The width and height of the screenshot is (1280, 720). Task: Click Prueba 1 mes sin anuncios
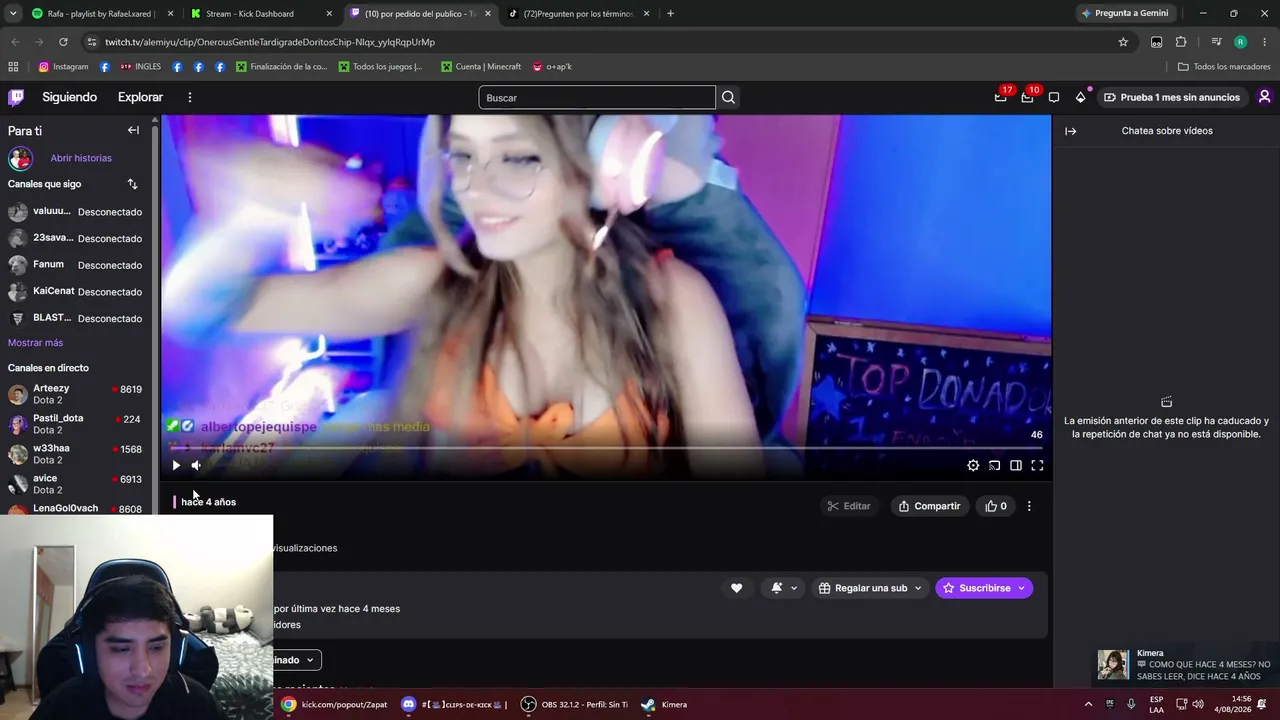[x=1171, y=97]
